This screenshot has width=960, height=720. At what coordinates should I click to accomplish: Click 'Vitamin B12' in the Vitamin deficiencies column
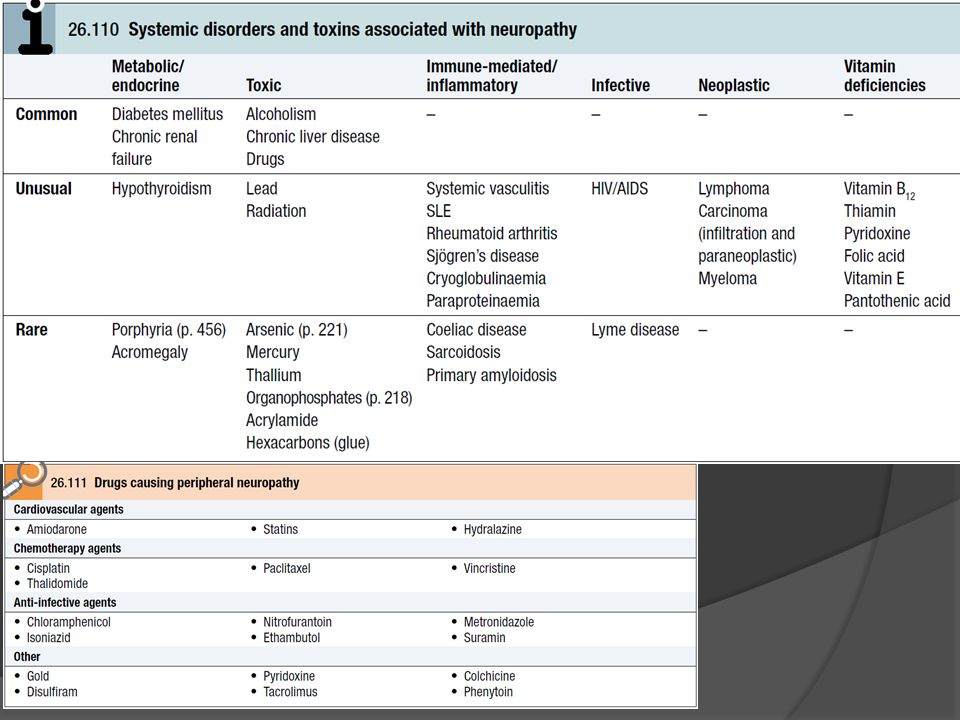(879, 190)
